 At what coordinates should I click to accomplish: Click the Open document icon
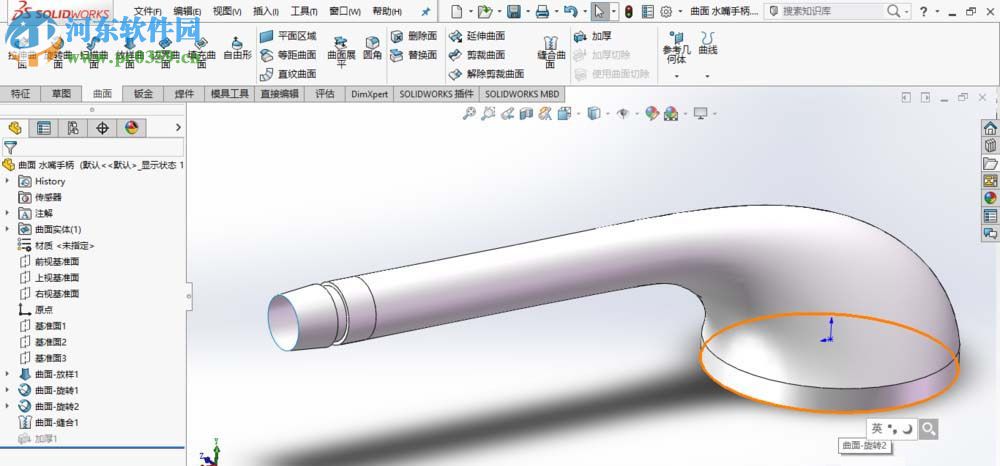[485, 11]
